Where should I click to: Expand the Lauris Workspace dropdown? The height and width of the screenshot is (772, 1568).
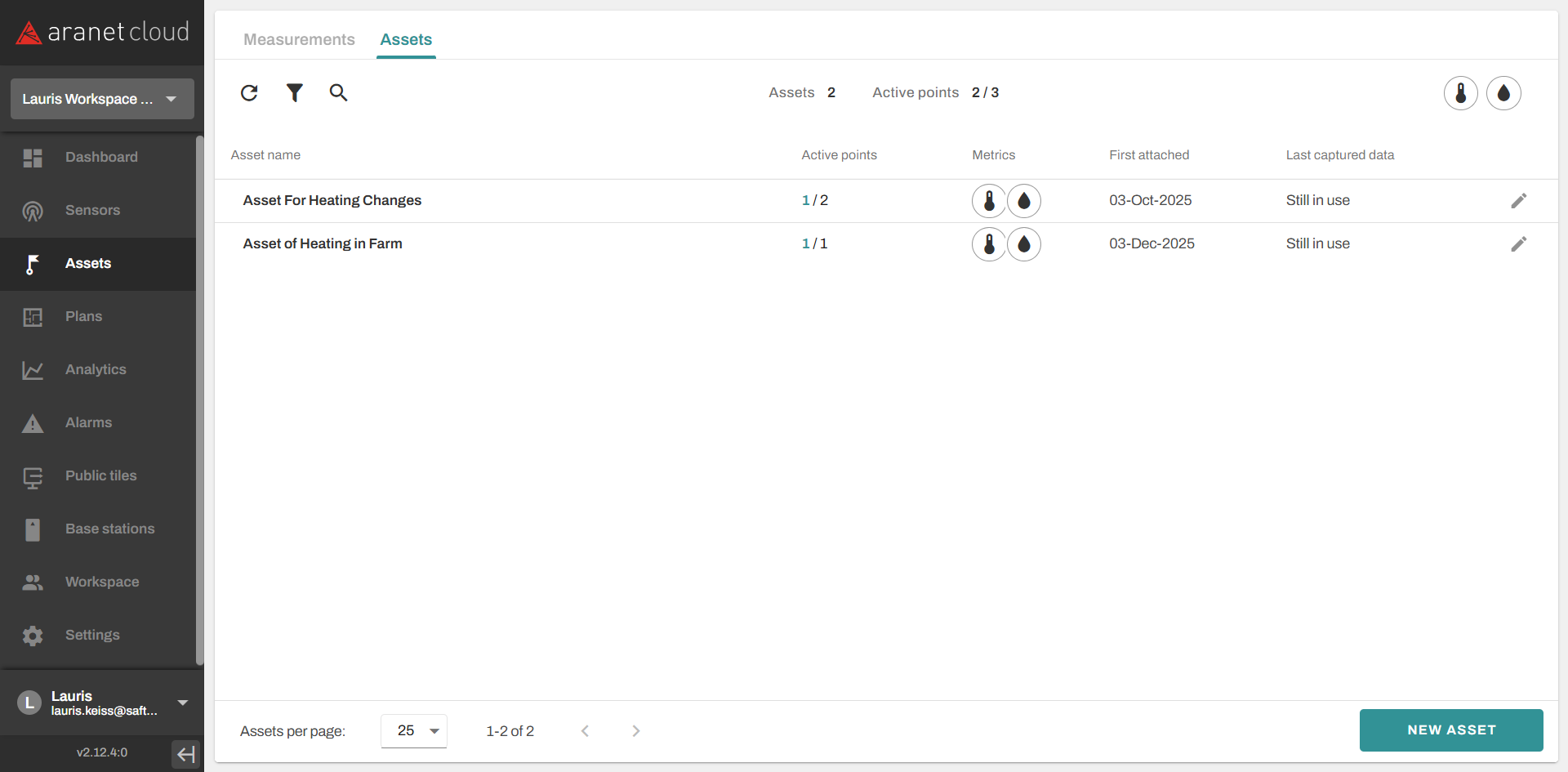point(102,99)
